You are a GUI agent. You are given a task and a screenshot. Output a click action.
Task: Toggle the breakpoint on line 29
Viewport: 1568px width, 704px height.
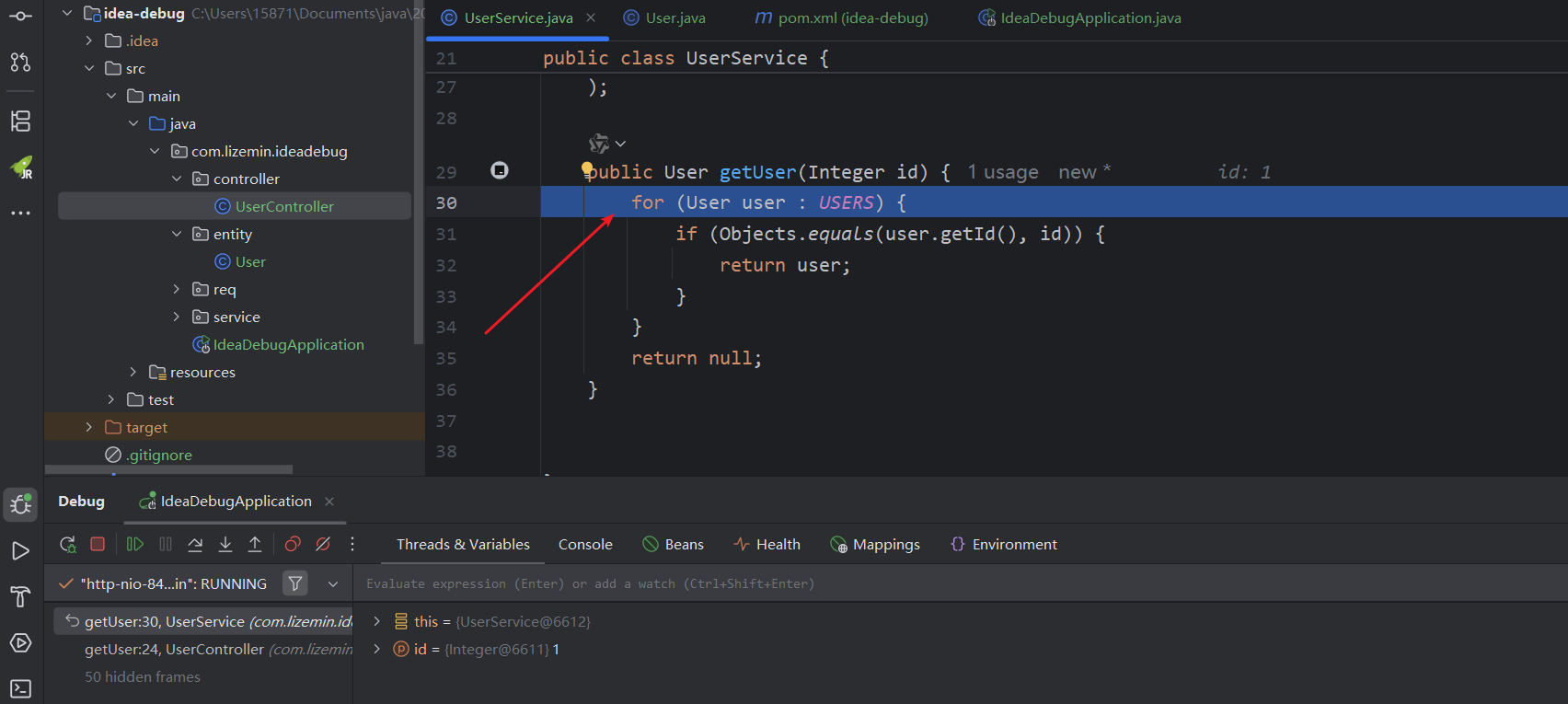click(500, 170)
